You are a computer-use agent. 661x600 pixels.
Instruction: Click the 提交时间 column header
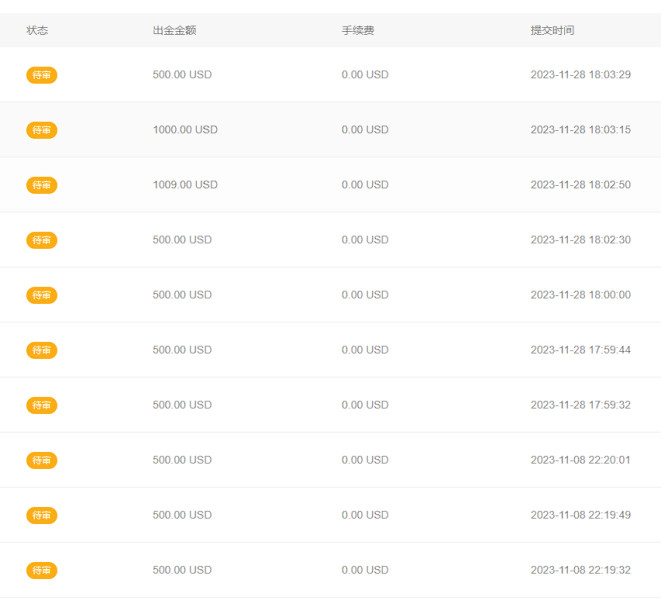tap(552, 30)
